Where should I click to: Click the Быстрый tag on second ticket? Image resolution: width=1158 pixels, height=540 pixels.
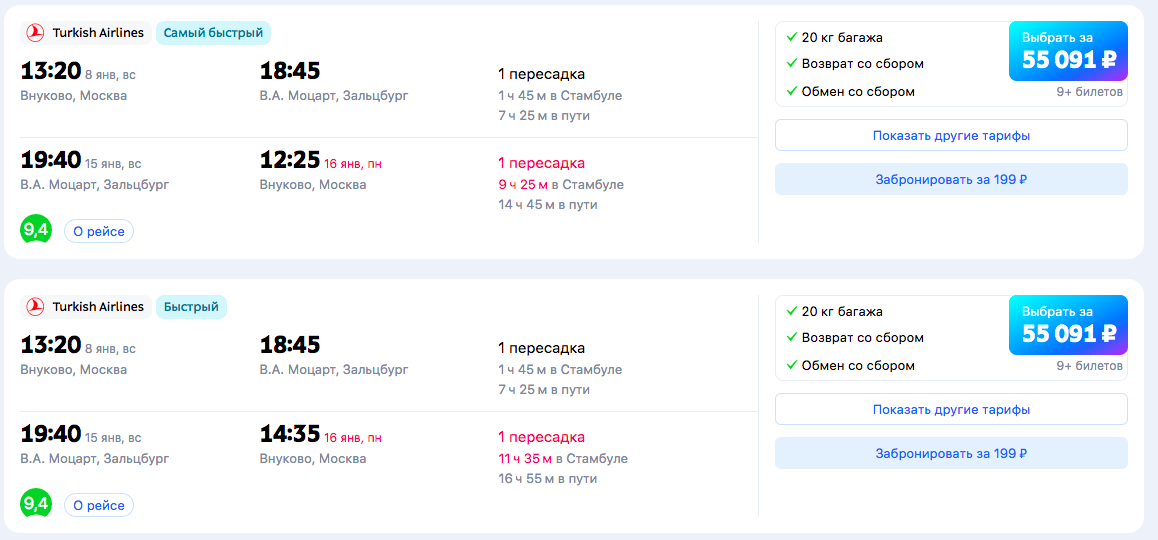[191, 307]
